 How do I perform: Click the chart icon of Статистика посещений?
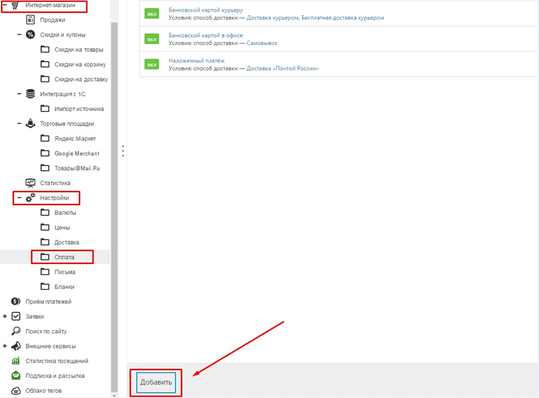tap(16, 361)
